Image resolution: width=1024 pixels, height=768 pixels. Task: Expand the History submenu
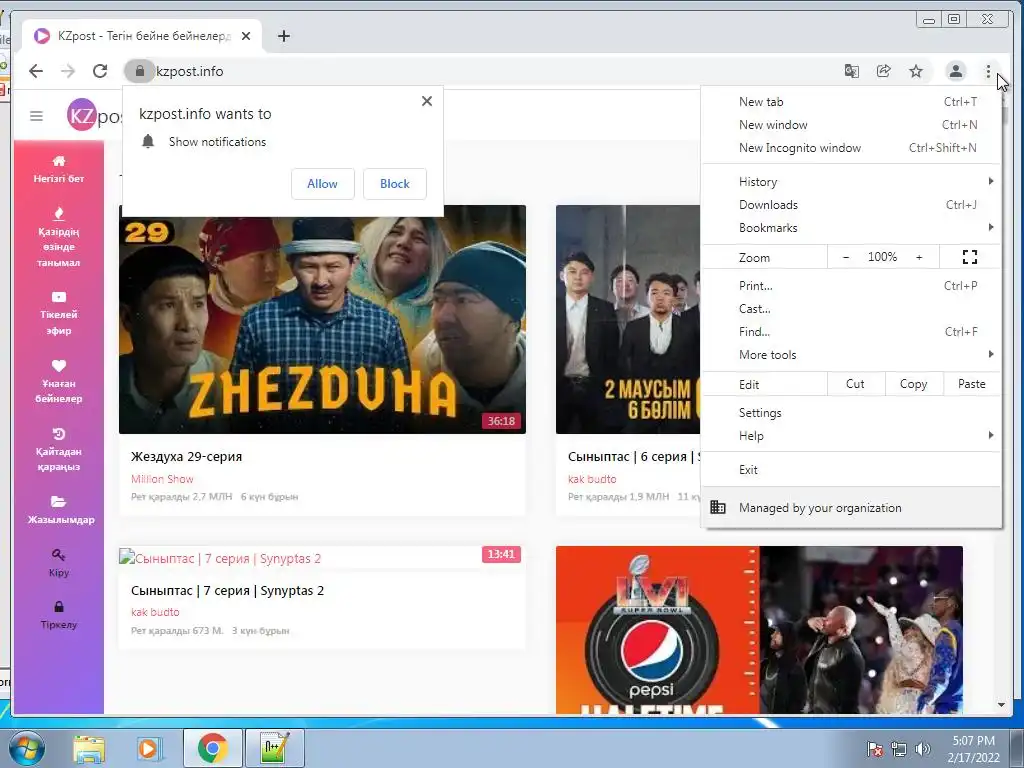(851, 182)
